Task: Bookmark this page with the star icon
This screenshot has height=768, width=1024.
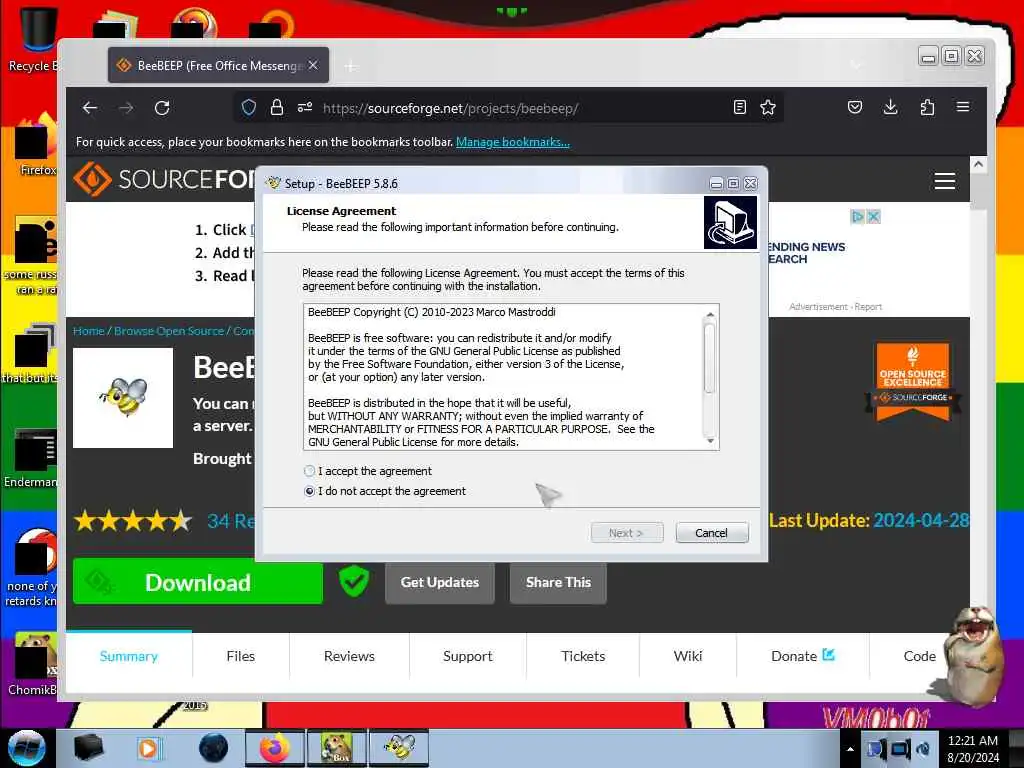Action: (768, 108)
